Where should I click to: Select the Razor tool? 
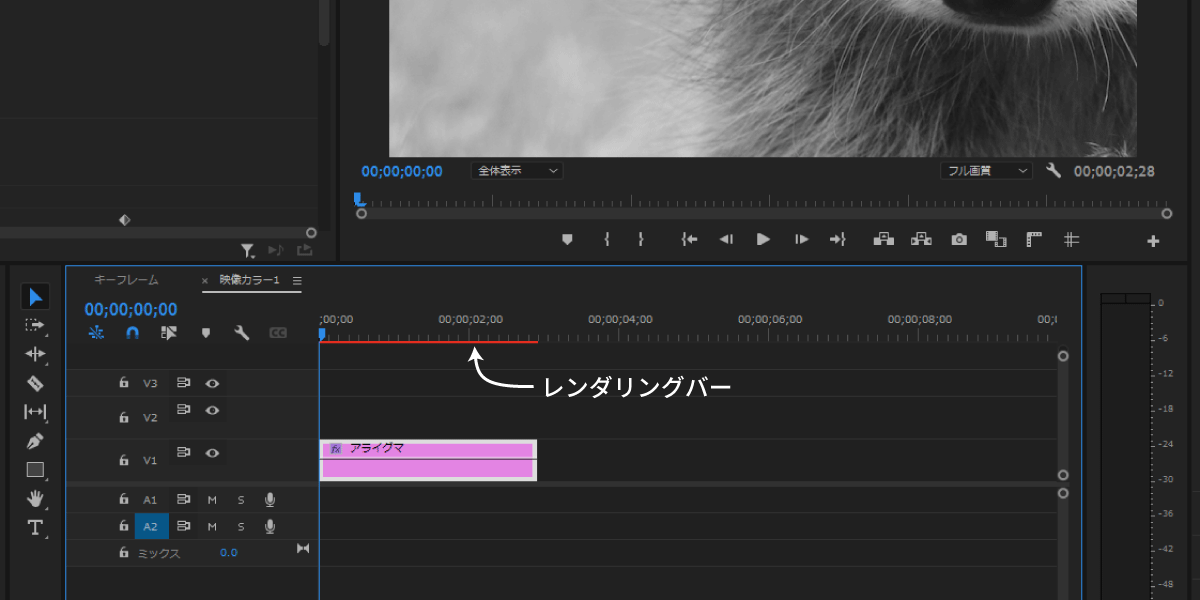point(35,383)
